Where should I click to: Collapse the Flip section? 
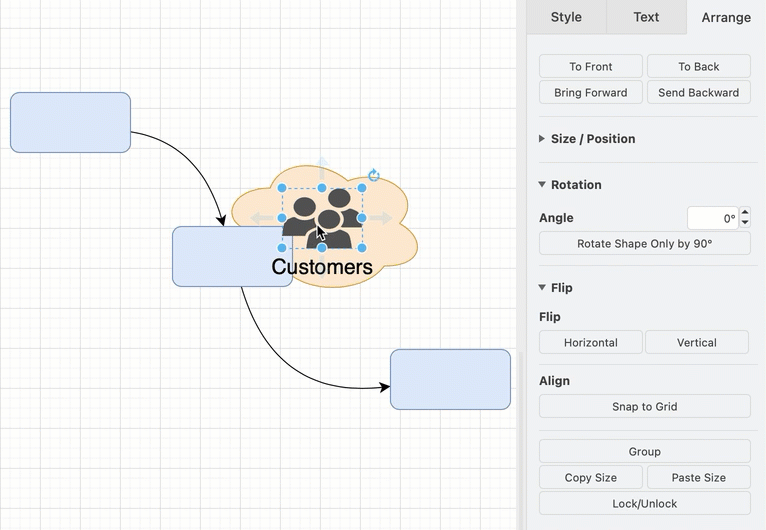pyautogui.click(x=555, y=288)
